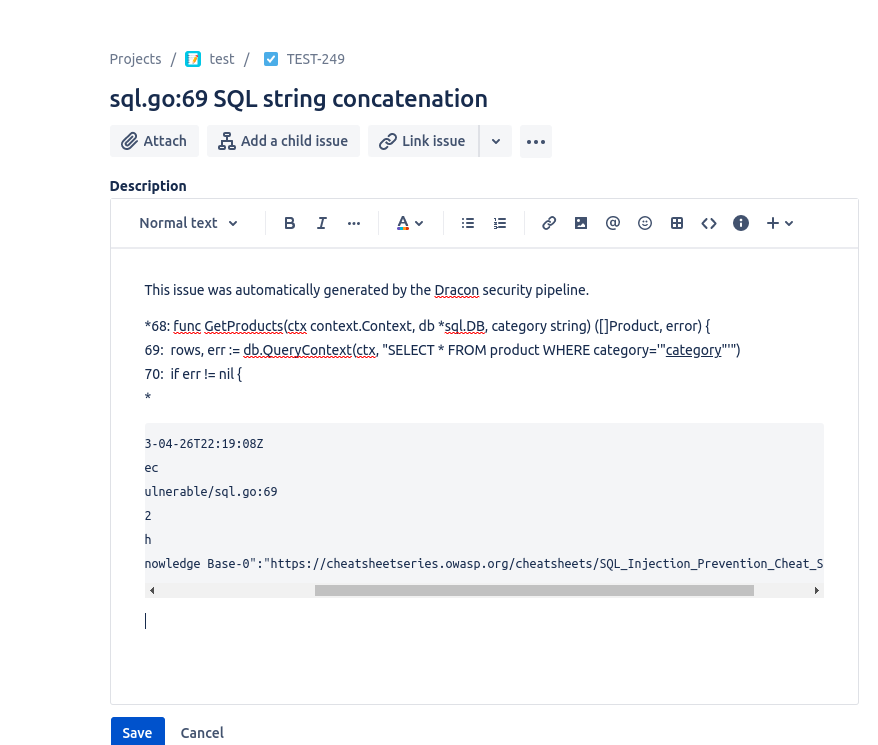The image size is (878, 745).
Task: Add a hyperlink to description
Action: pyautogui.click(x=549, y=223)
